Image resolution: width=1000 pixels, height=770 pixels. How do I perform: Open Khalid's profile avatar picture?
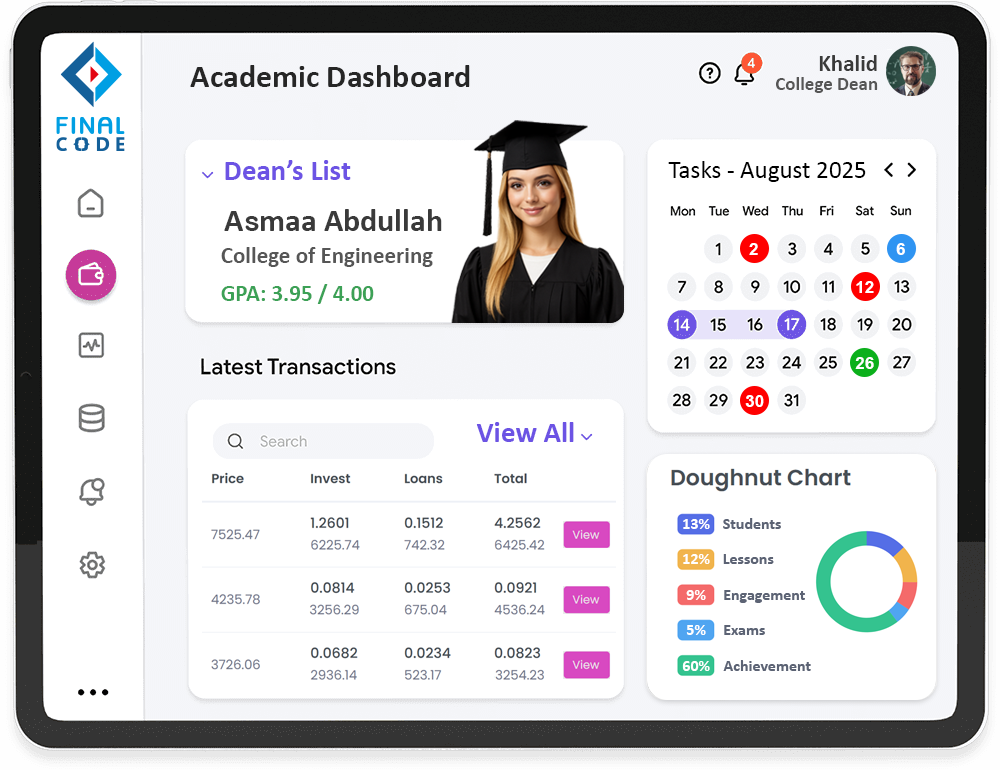tap(911, 72)
